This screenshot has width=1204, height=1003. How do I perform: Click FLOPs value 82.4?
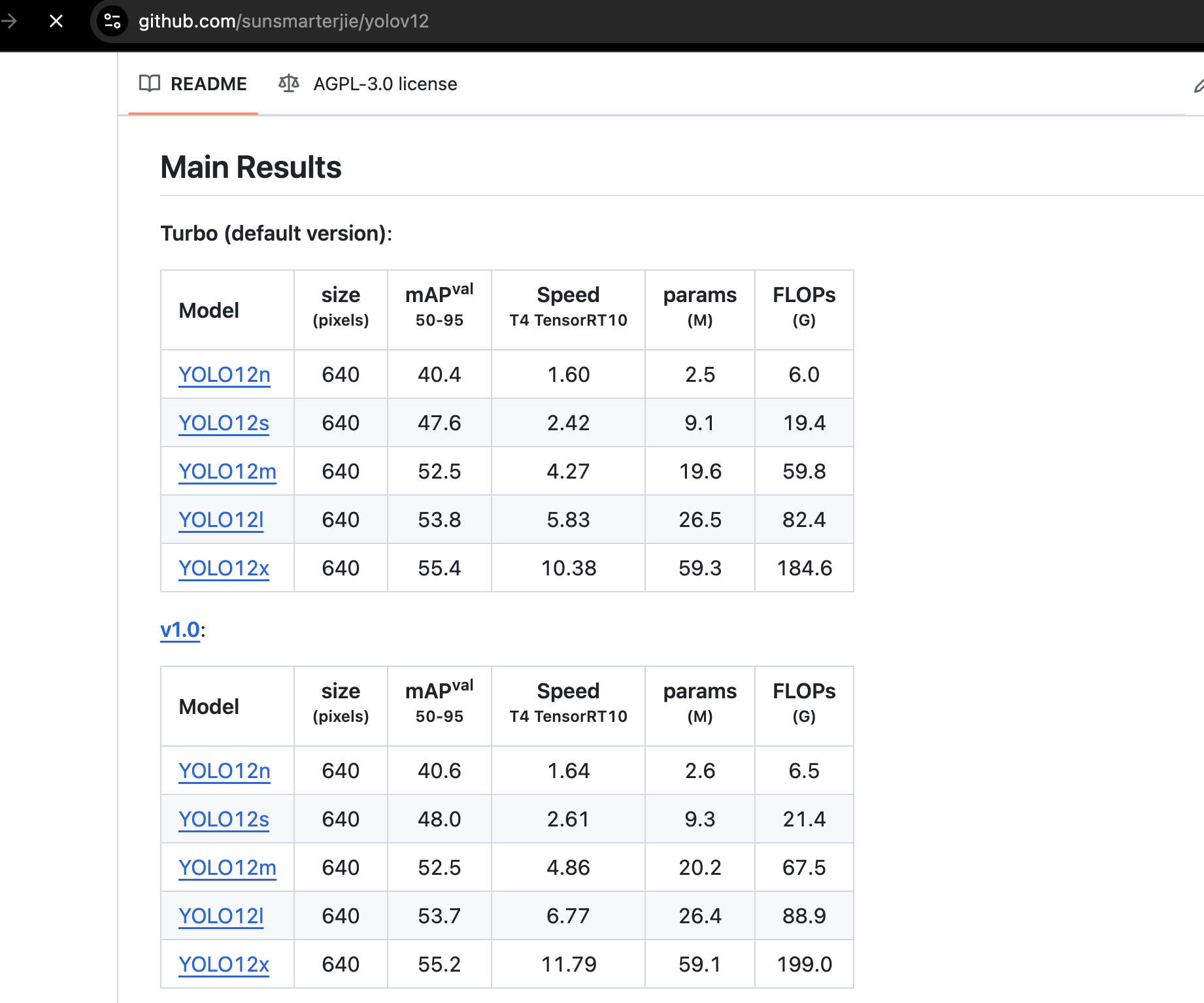coord(804,520)
